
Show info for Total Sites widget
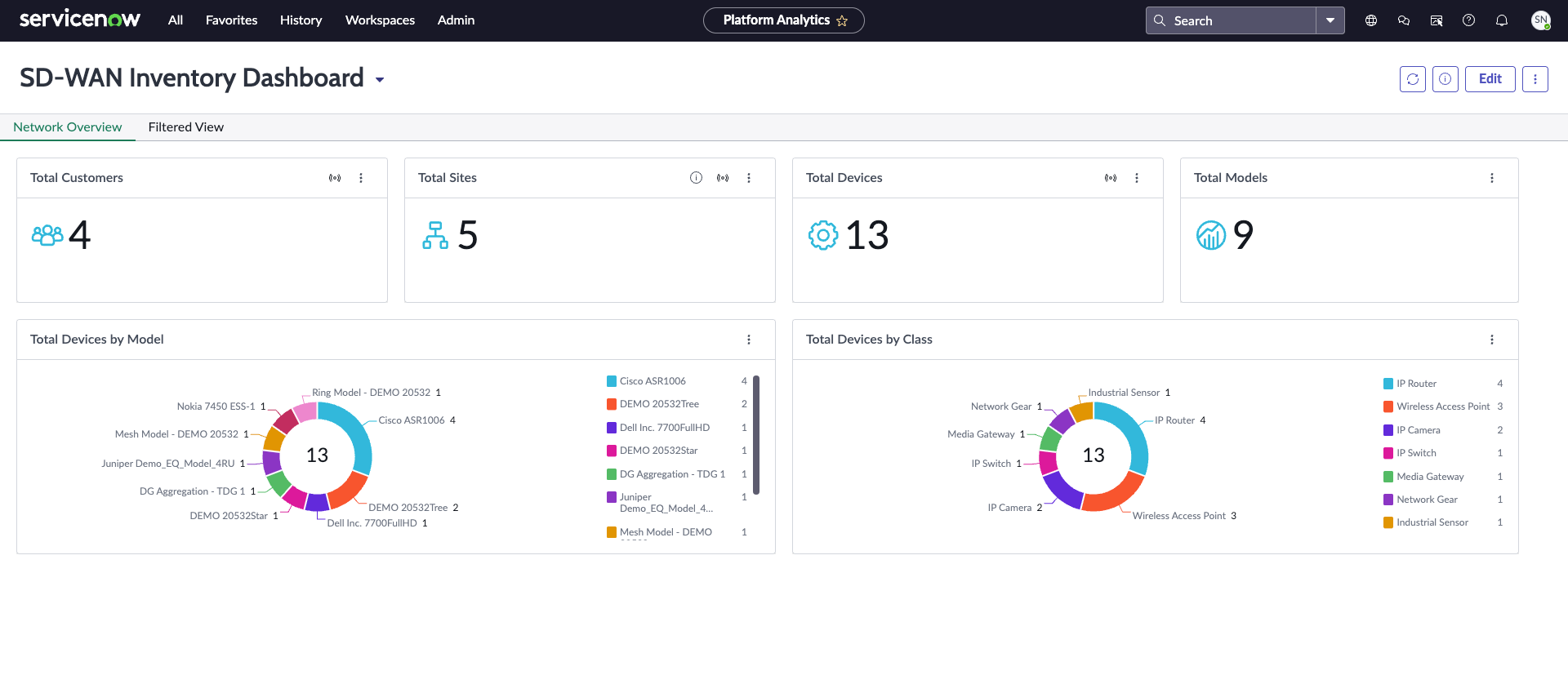tap(696, 178)
